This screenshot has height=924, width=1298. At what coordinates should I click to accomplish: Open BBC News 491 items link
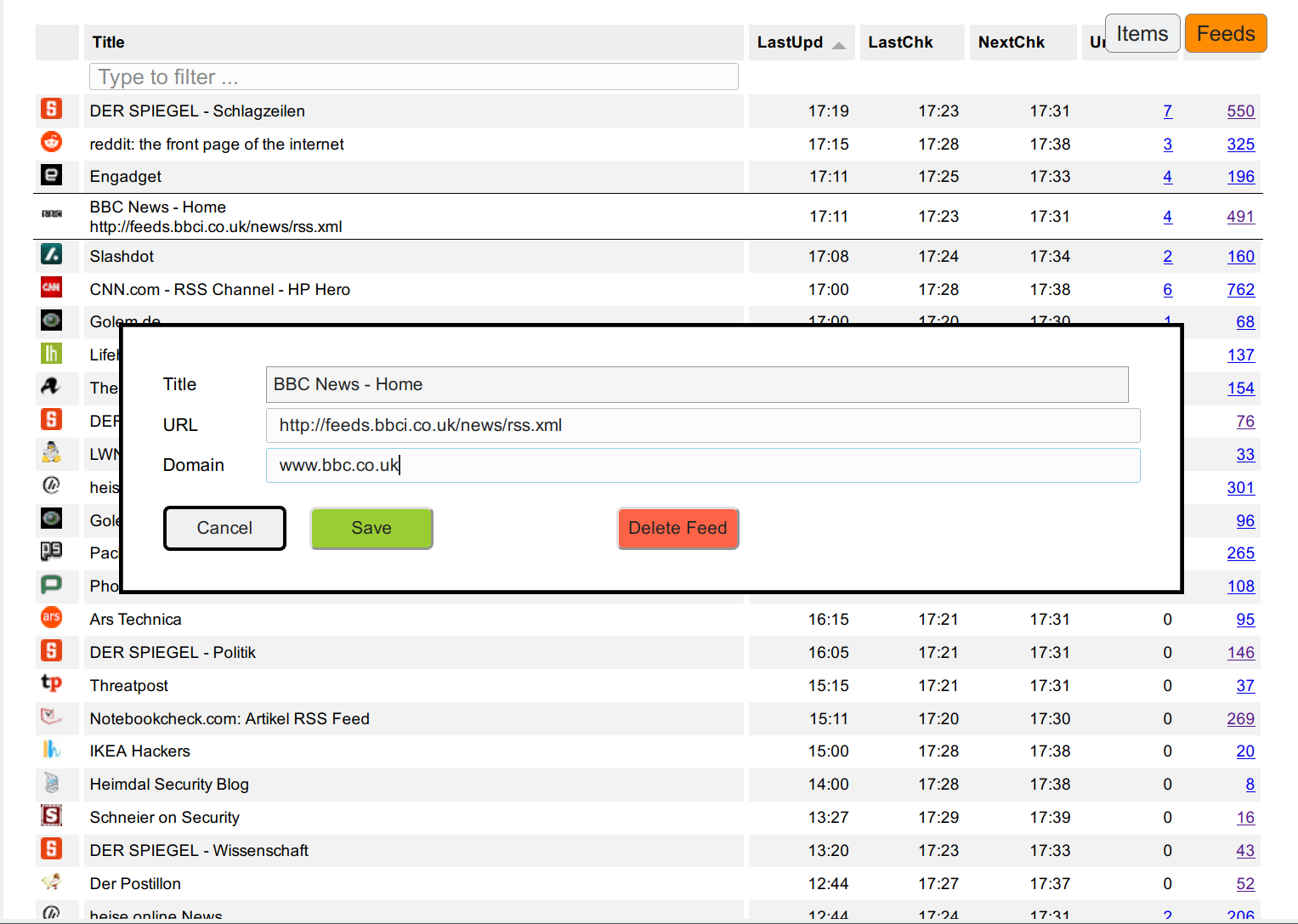pos(1240,217)
